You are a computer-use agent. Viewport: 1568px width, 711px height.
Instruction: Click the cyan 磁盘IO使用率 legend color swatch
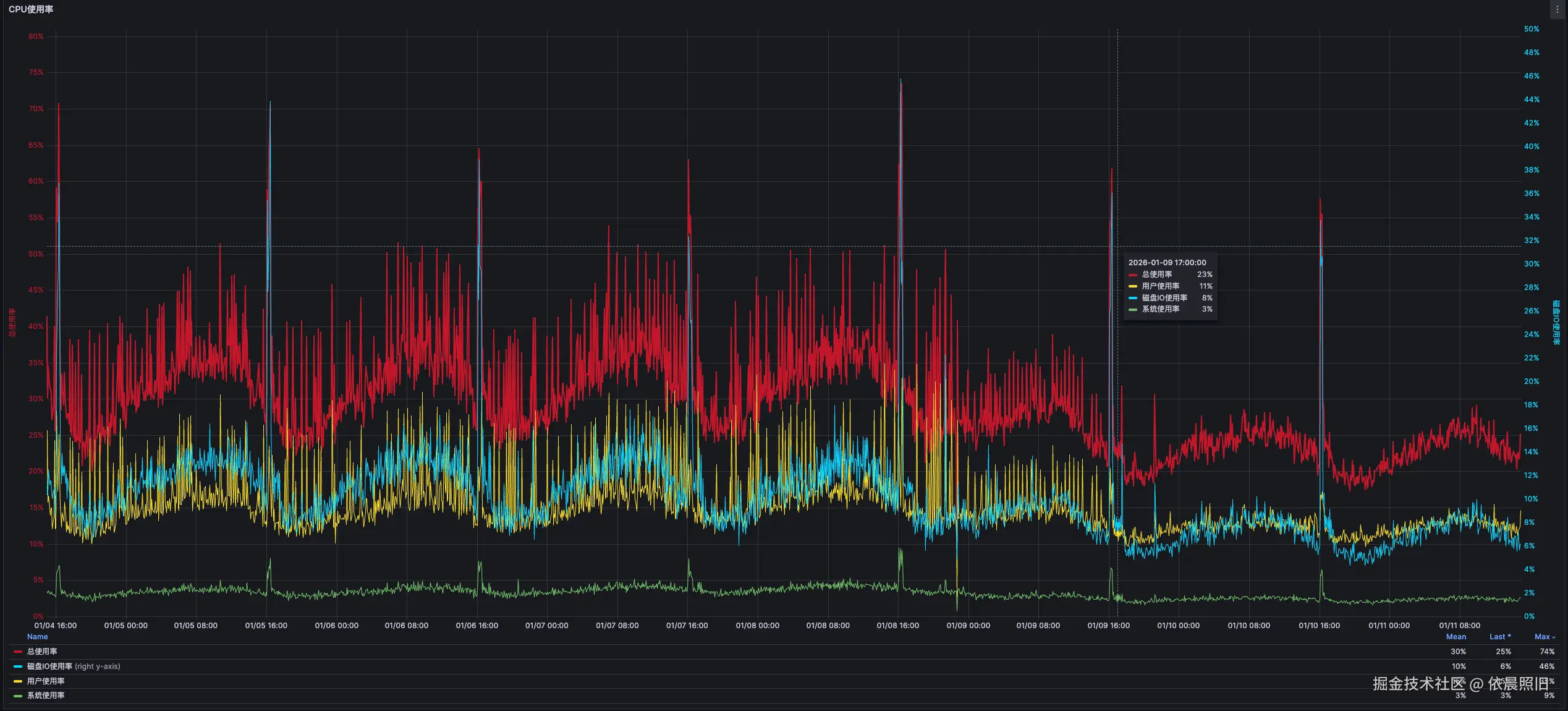coord(18,666)
